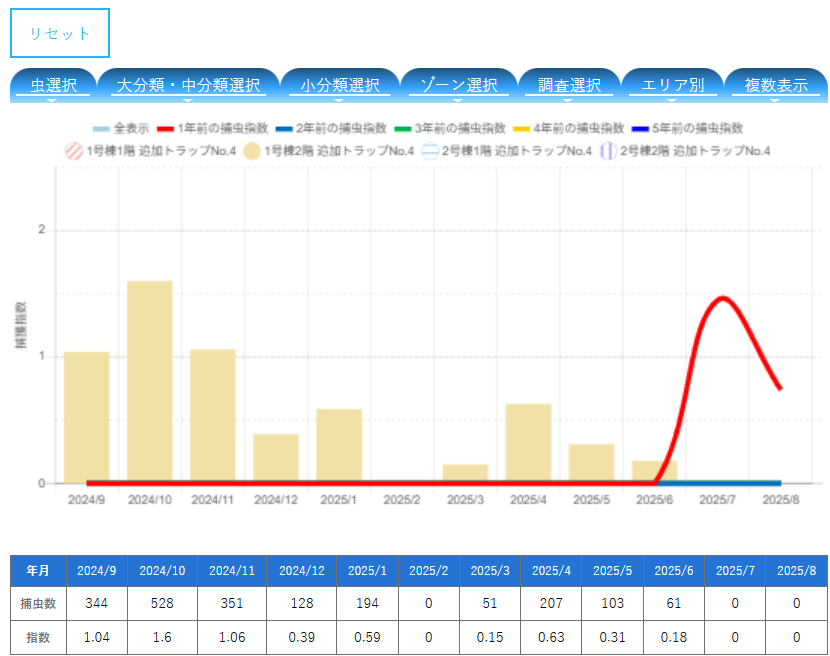
Task: Click the 複数表示 tab
Action: (x=776, y=86)
